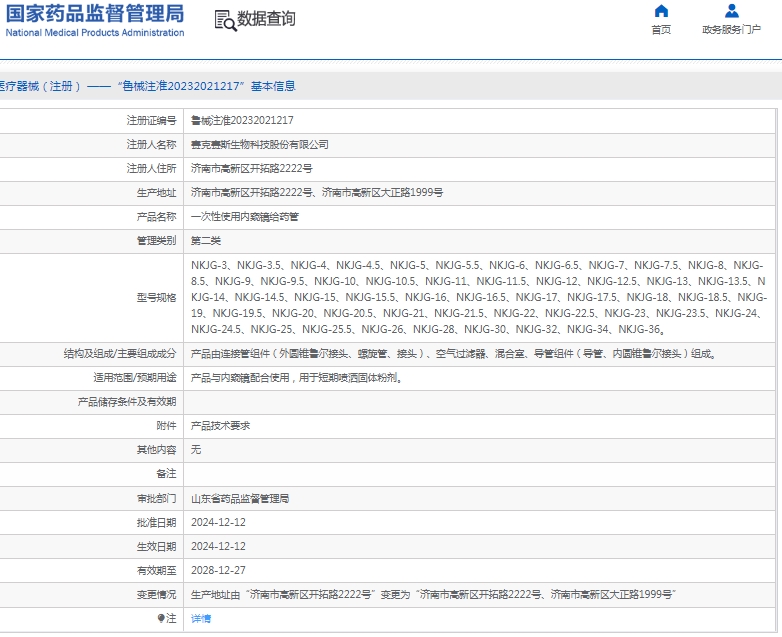Click the 批准日期 value 2024-12-12
Screen dimensions: 782x637
coord(218,522)
